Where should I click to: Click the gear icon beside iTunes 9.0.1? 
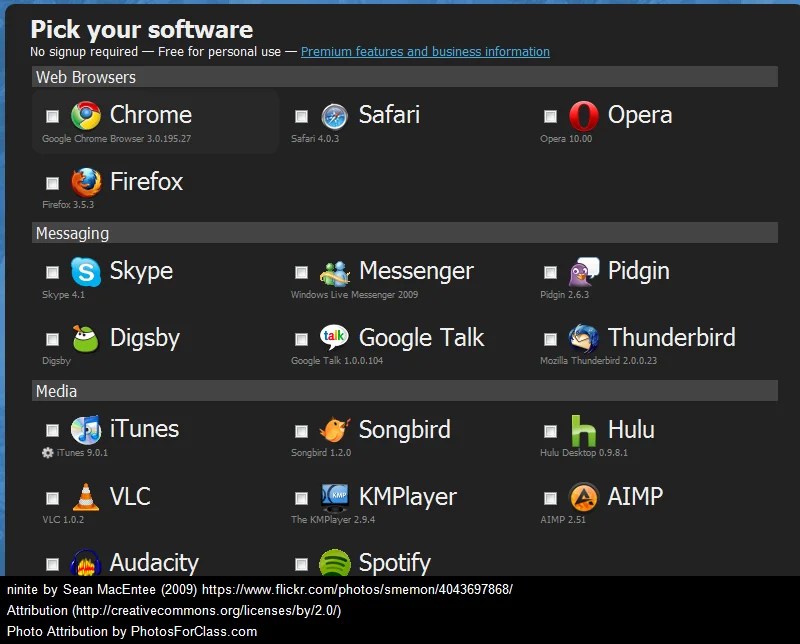(x=47, y=453)
